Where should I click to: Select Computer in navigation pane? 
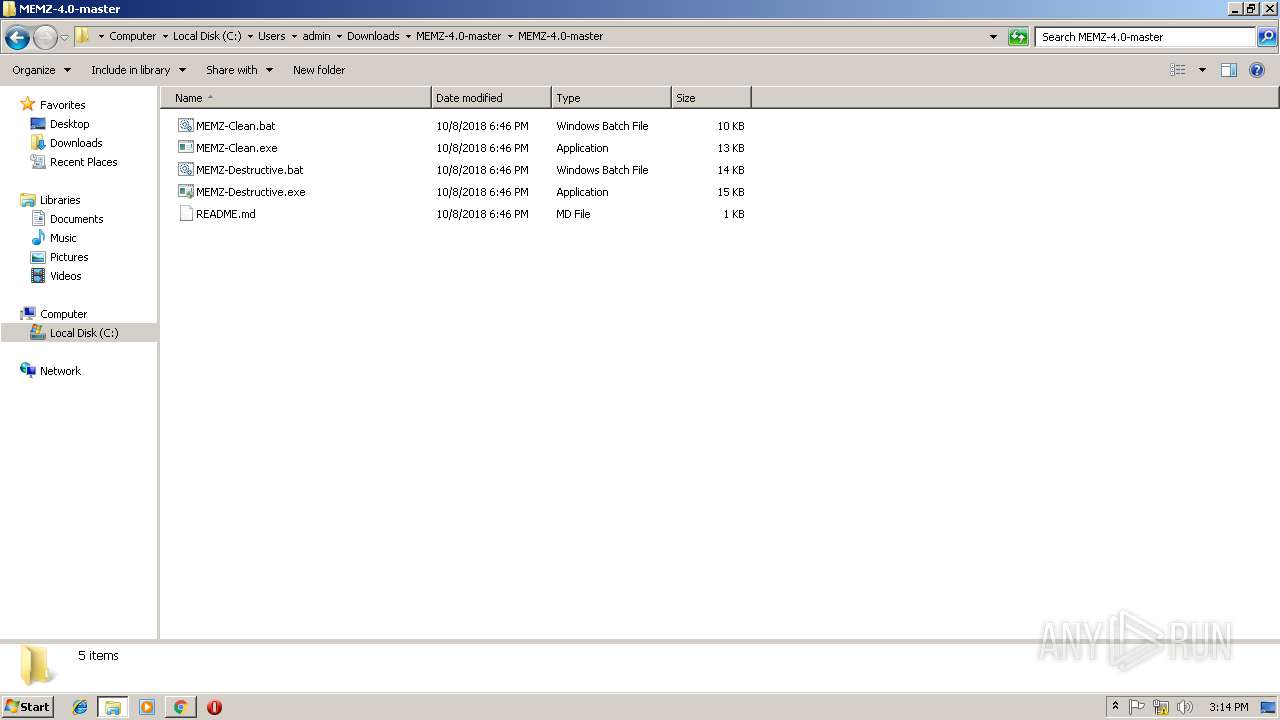point(63,314)
